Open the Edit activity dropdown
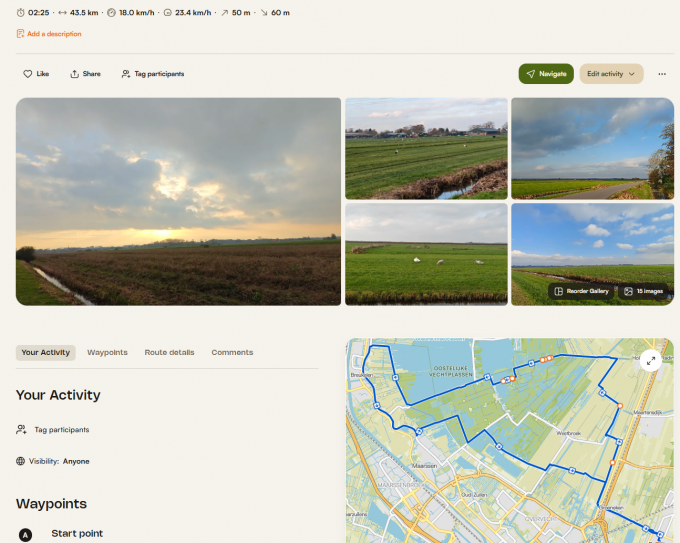 [x=611, y=74]
